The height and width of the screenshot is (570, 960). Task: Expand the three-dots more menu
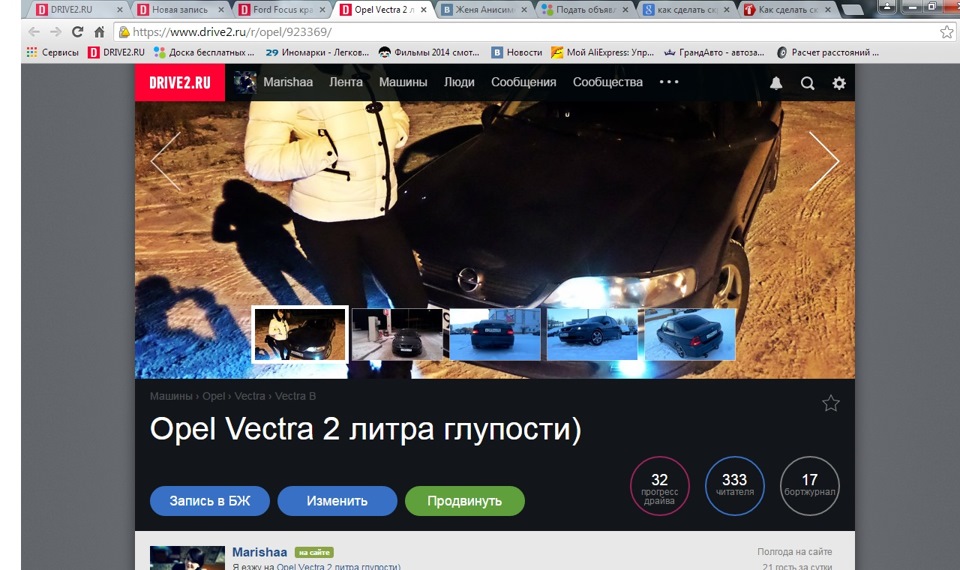click(x=669, y=81)
